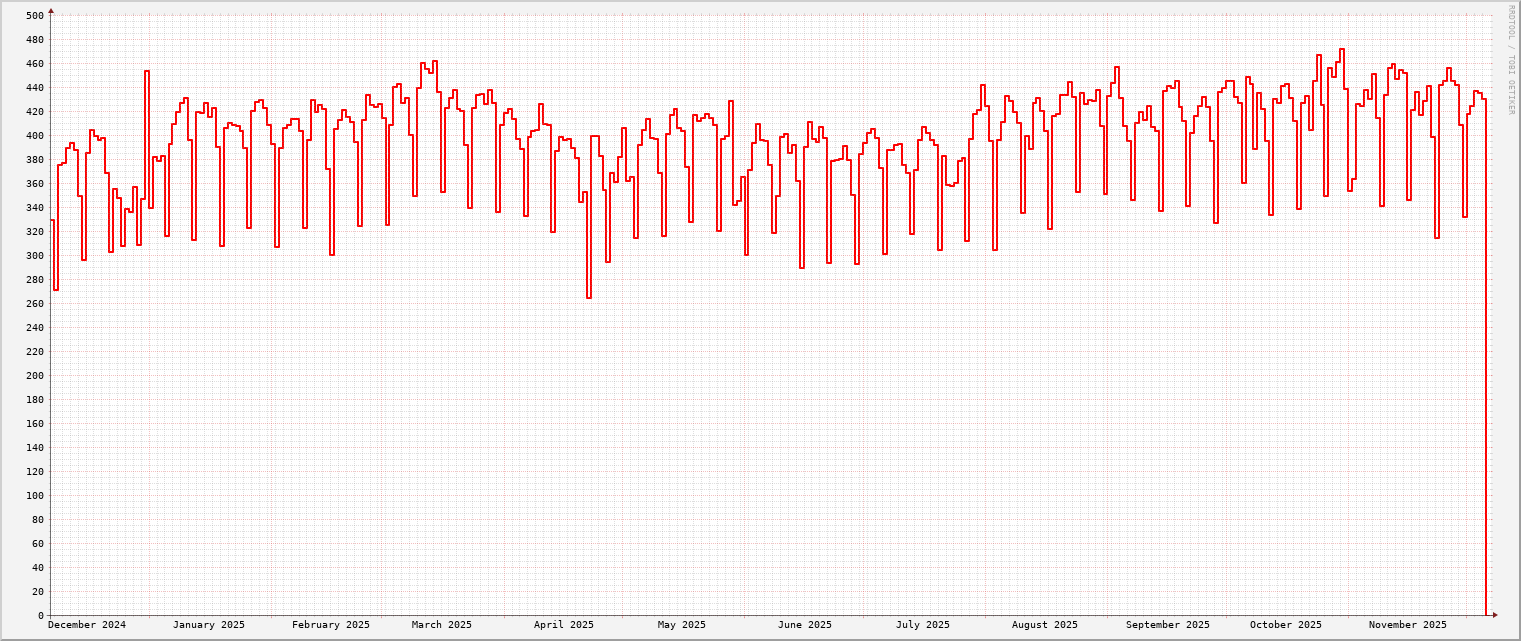Screen dimensions: 1521x641
Task: Click the deep dip just before April 2025
Action: pyautogui.click(x=589, y=297)
